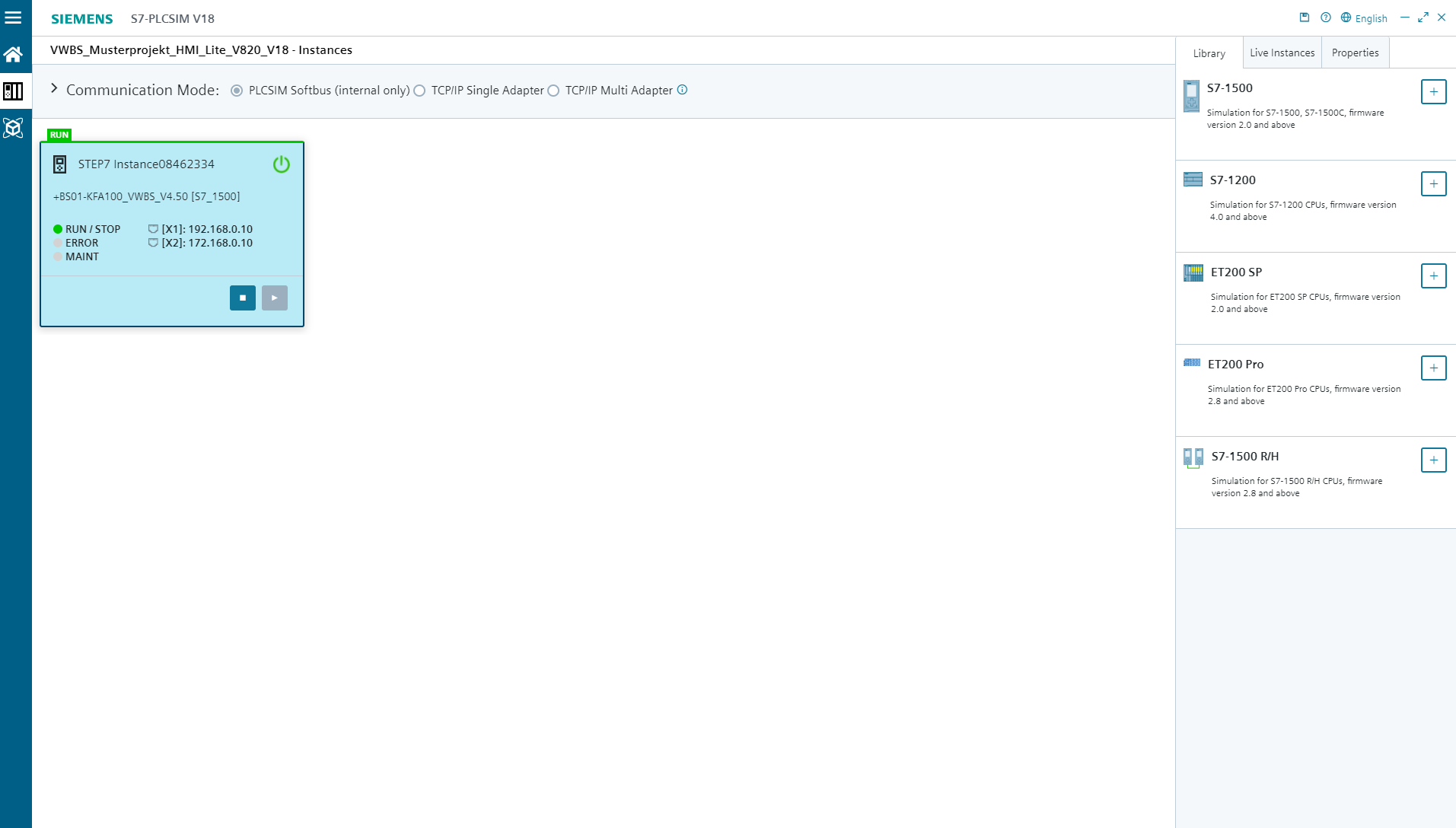Viewport: 1456px width, 828px height.
Task: Save the workspace with the disk icon
Action: coord(1304,18)
